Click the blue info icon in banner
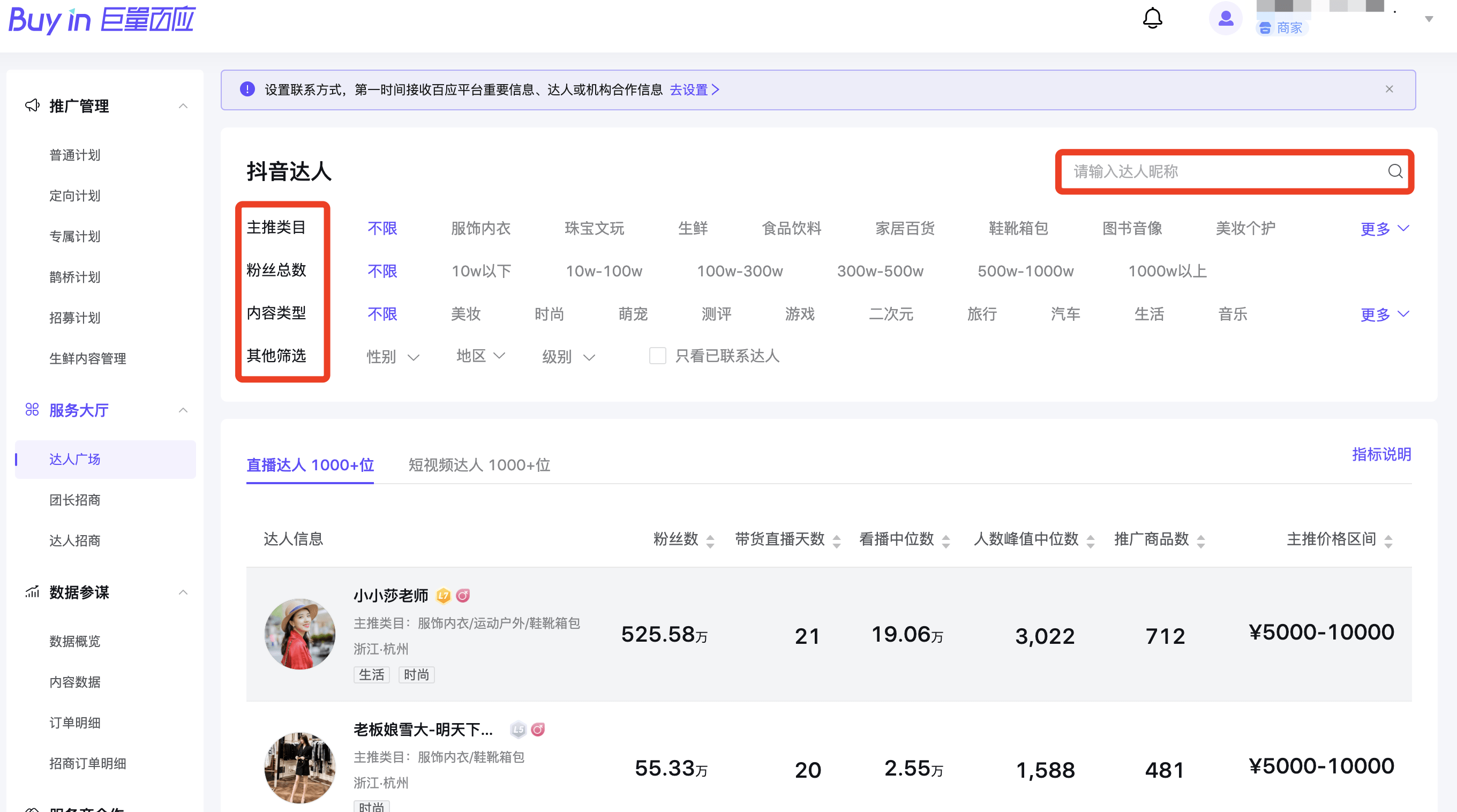The width and height of the screenshot is (1457, 812). [x=247, y=89]
